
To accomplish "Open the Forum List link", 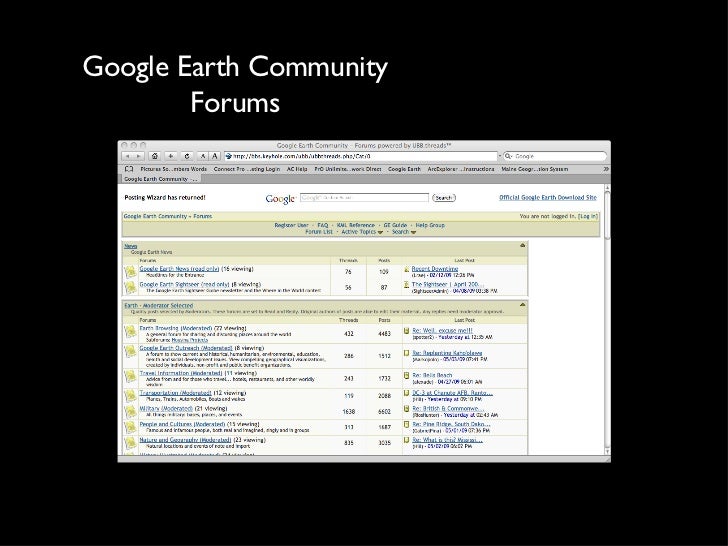I will [319, 232].
